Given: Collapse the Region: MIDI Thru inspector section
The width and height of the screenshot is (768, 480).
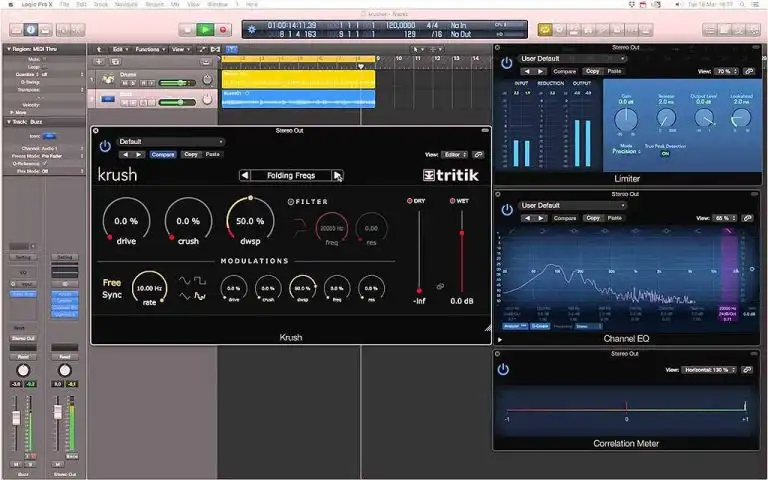Looking at the screenshot, I should point(8,49).
